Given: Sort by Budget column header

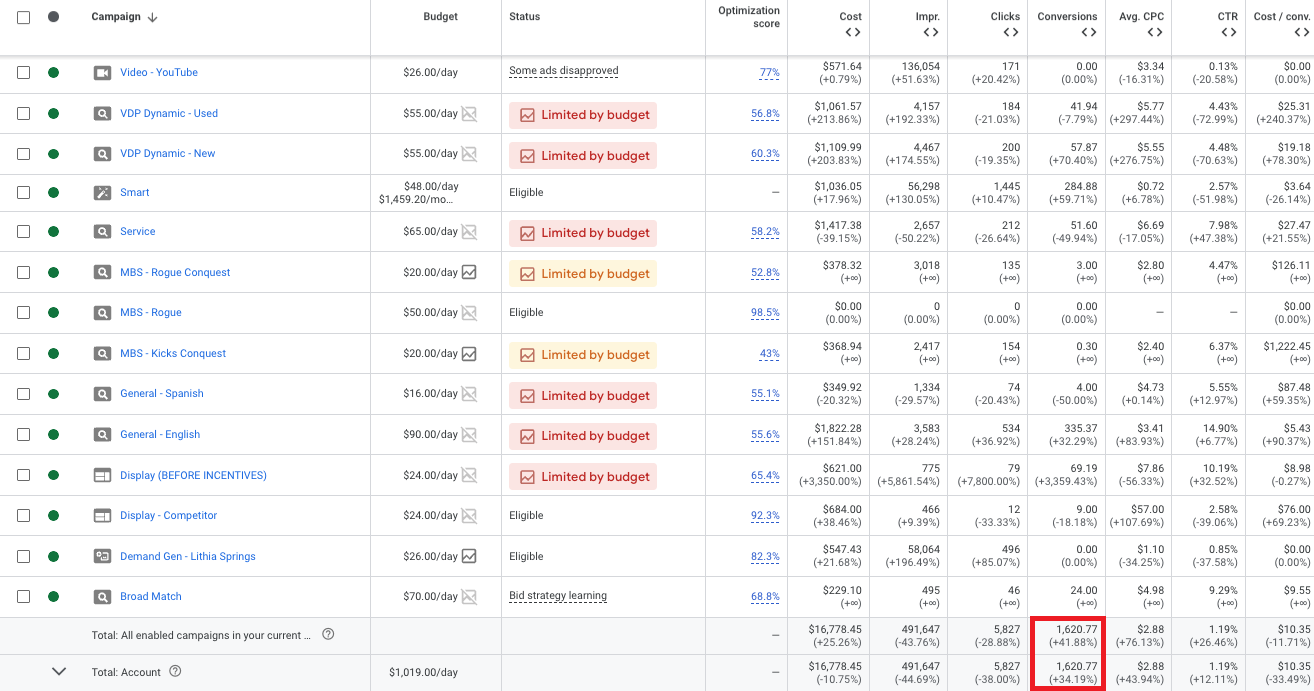Looking at the screenshot, I should (440, 17).
